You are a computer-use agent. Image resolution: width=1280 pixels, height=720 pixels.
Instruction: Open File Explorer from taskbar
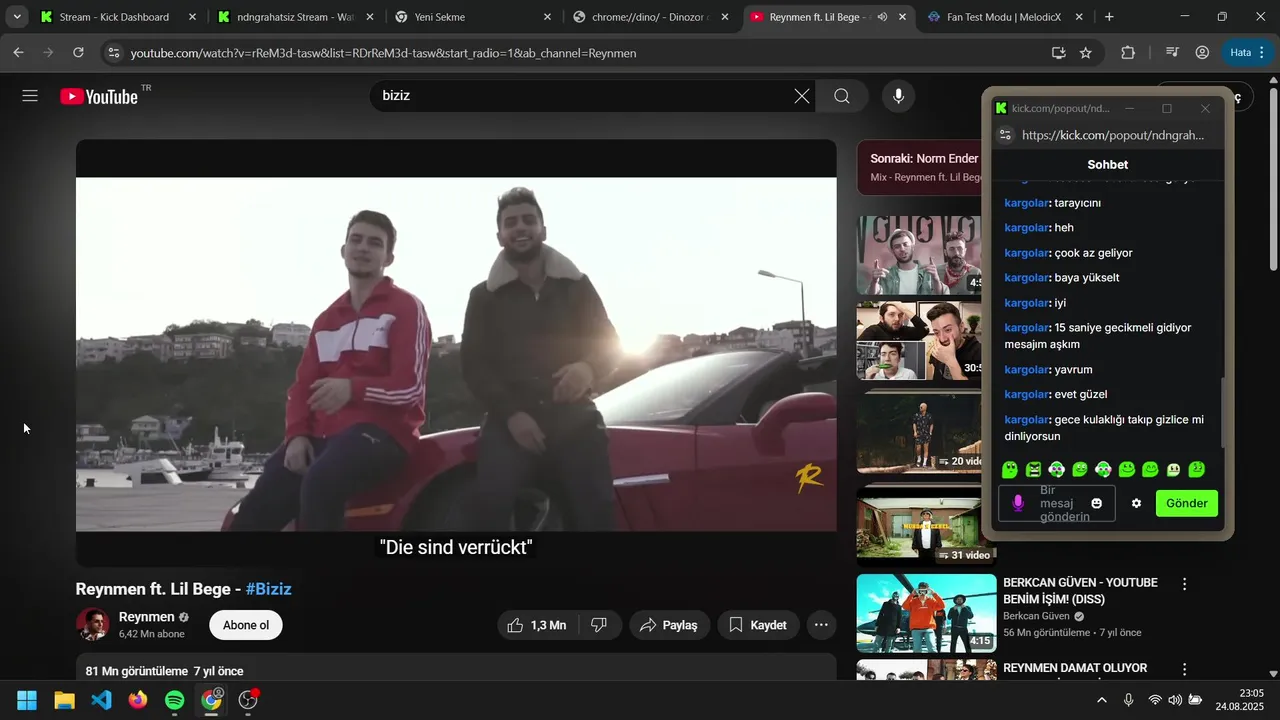(x=64, y=700)
